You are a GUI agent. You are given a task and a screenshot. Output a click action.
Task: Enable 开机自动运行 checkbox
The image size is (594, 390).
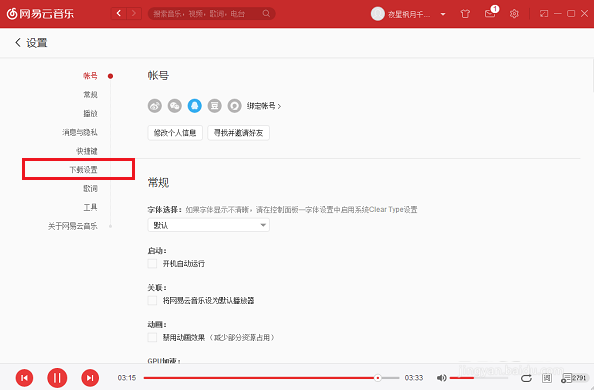pyautogui.click(x=152, y=263)
